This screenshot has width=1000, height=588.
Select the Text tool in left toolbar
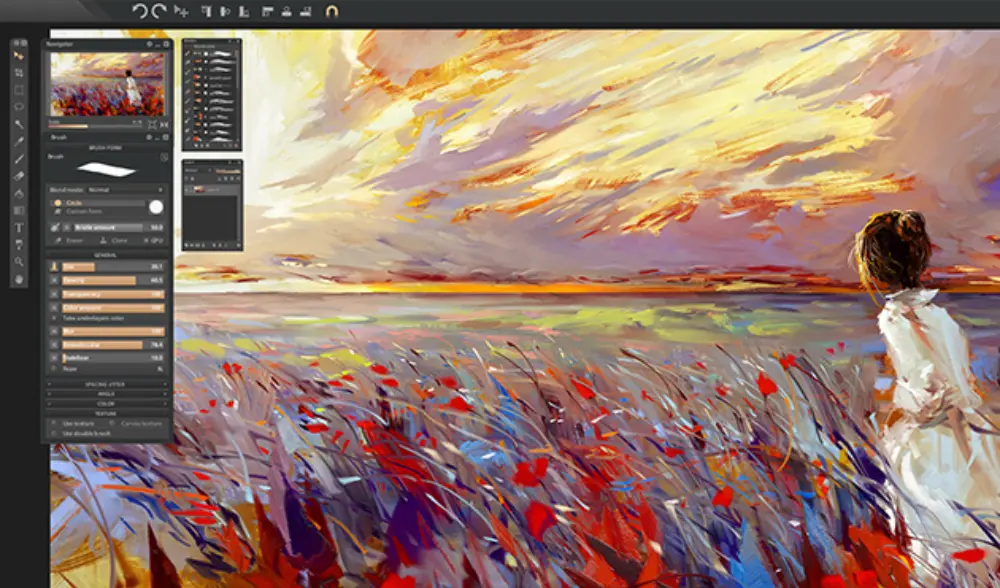[x=19, y=227]
